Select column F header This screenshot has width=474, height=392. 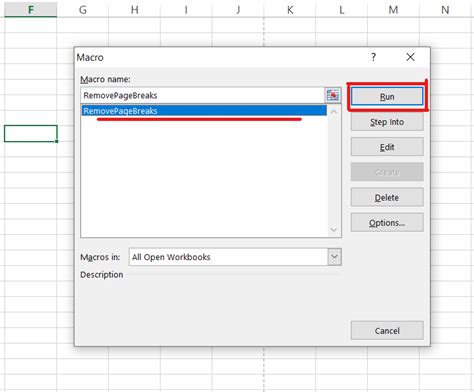point(31,9)
